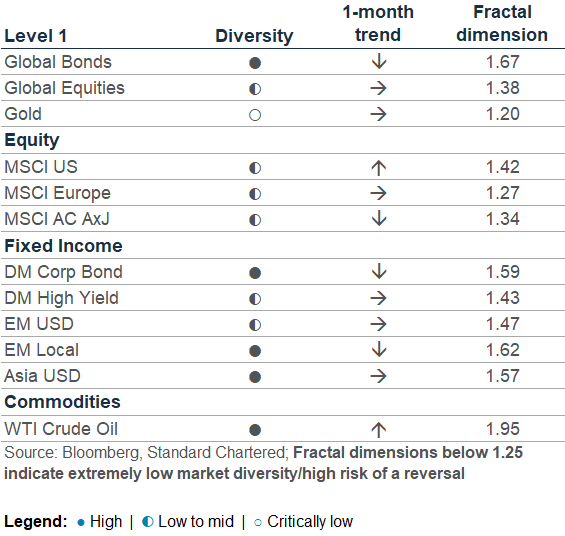Click the Global Equities half-filled diversity circle

[255, 89]
